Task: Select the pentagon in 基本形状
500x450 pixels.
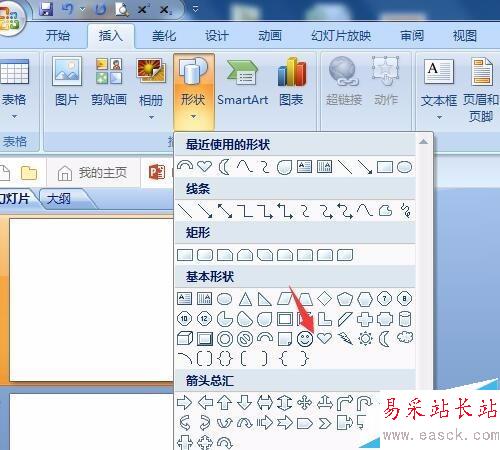Action: 345,299
